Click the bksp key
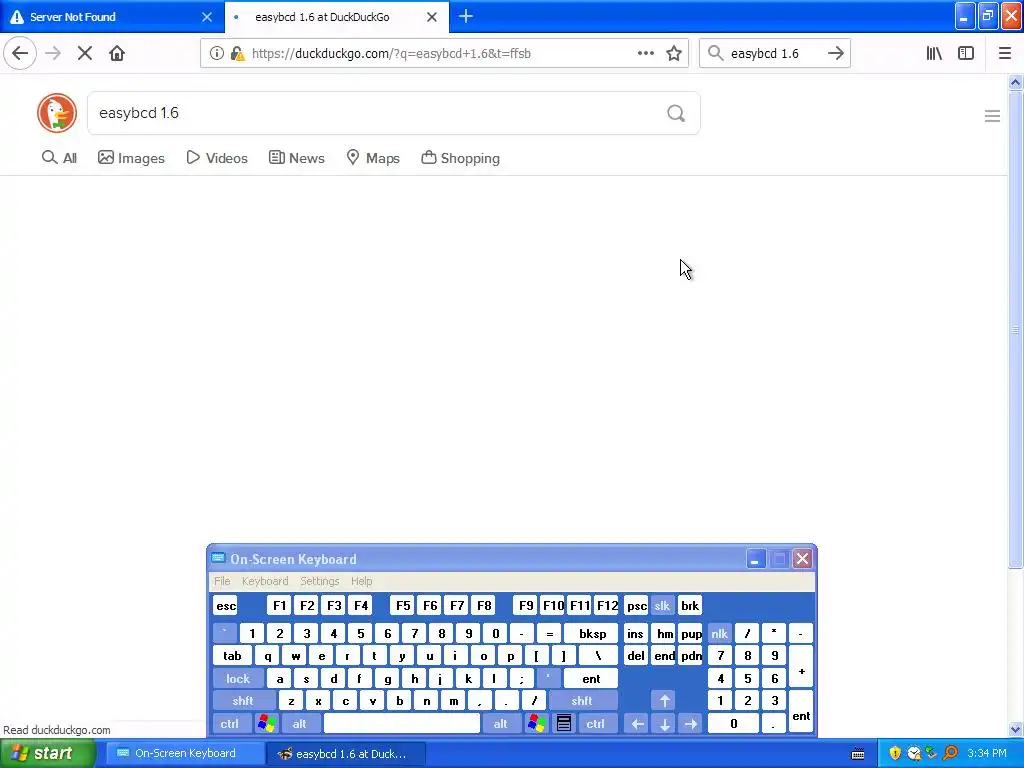 coord(592,633)
